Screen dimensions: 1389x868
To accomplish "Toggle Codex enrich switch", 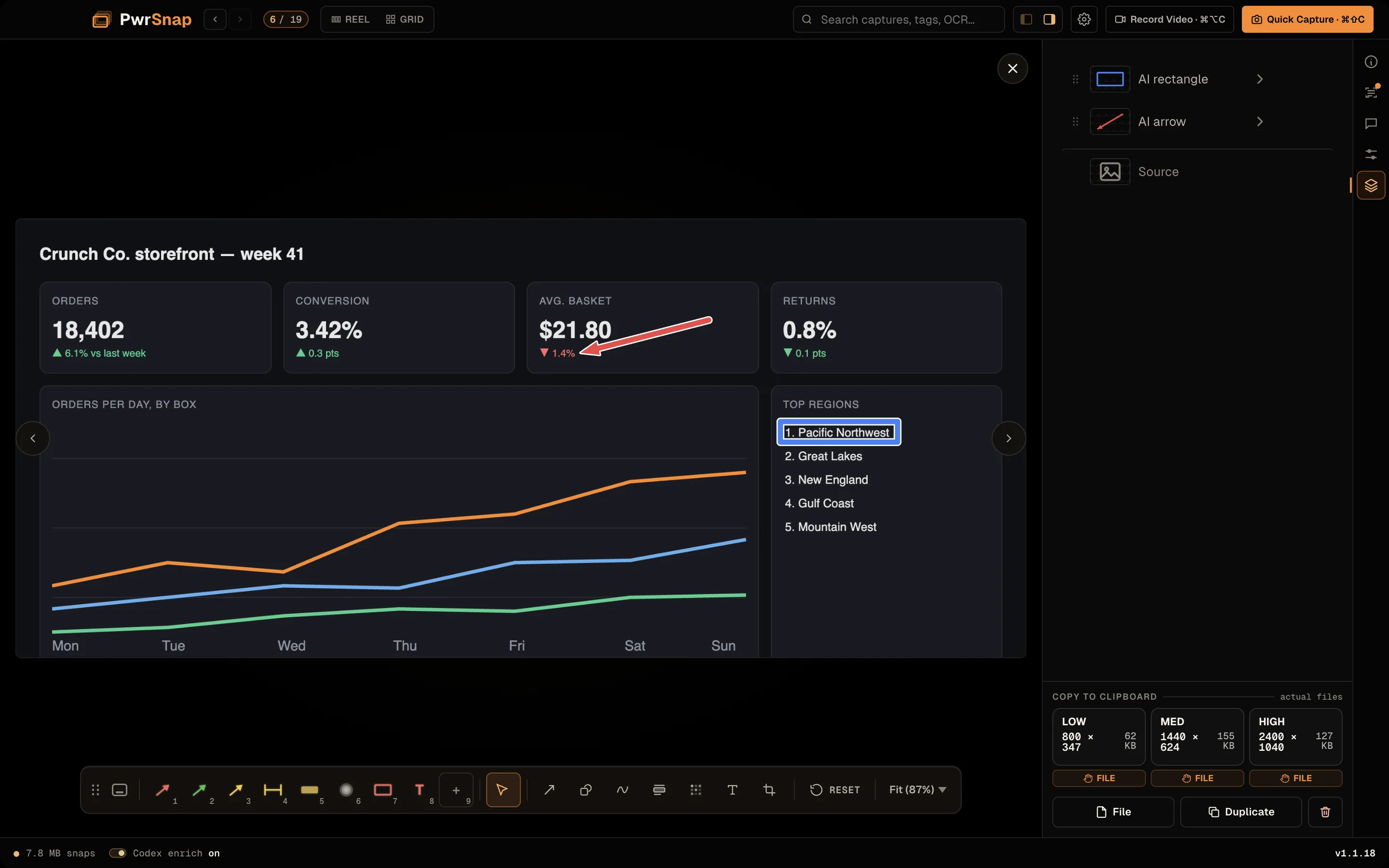I will point(118,853).
